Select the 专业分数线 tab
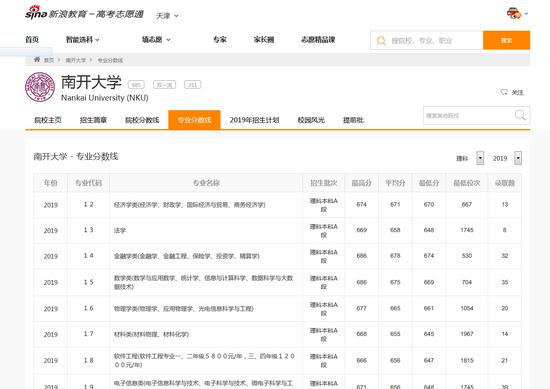 pyautogui.click(x=194, y=120)
